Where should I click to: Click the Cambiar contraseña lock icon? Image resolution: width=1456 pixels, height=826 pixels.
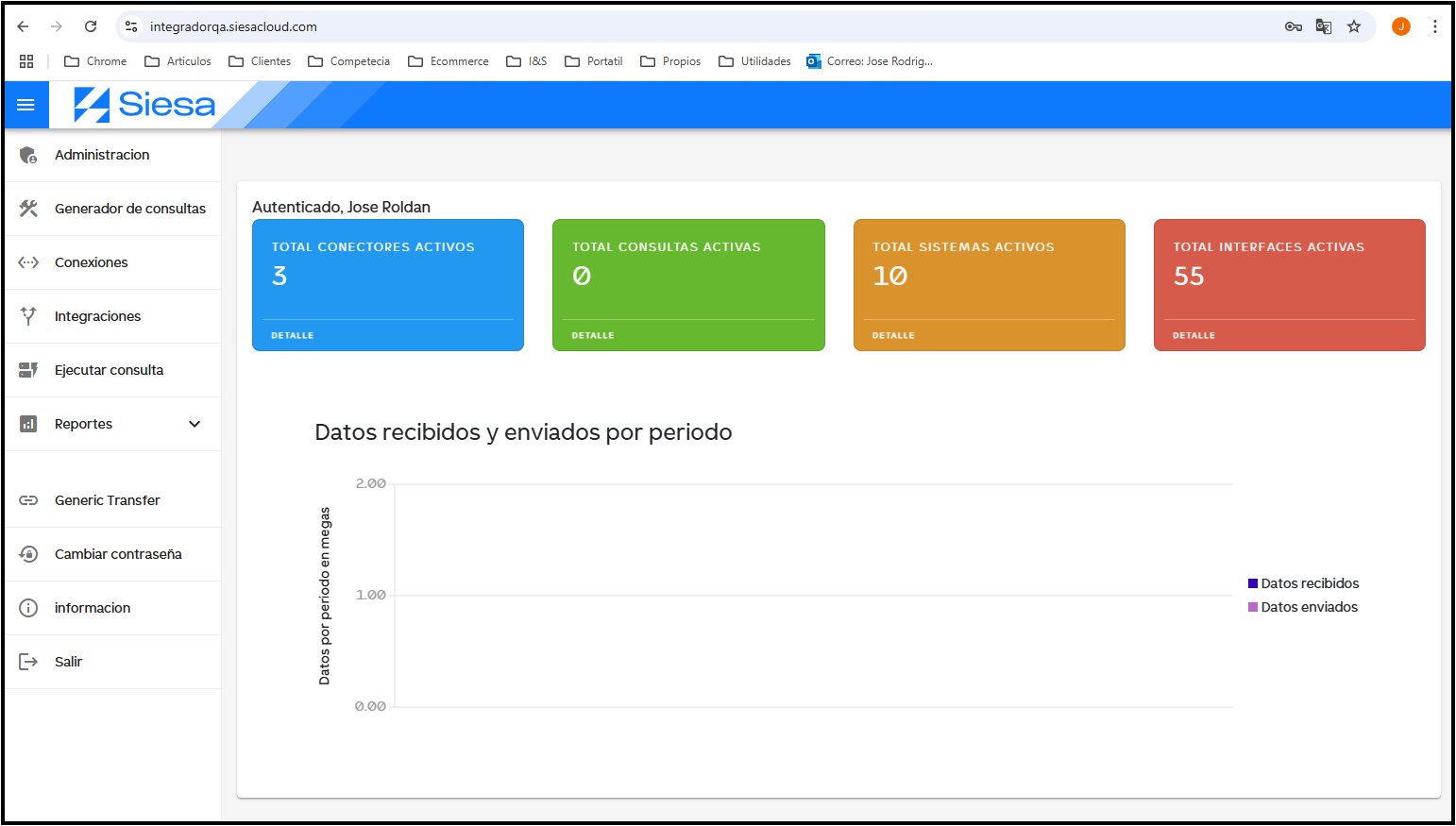(x=28, y=554)
